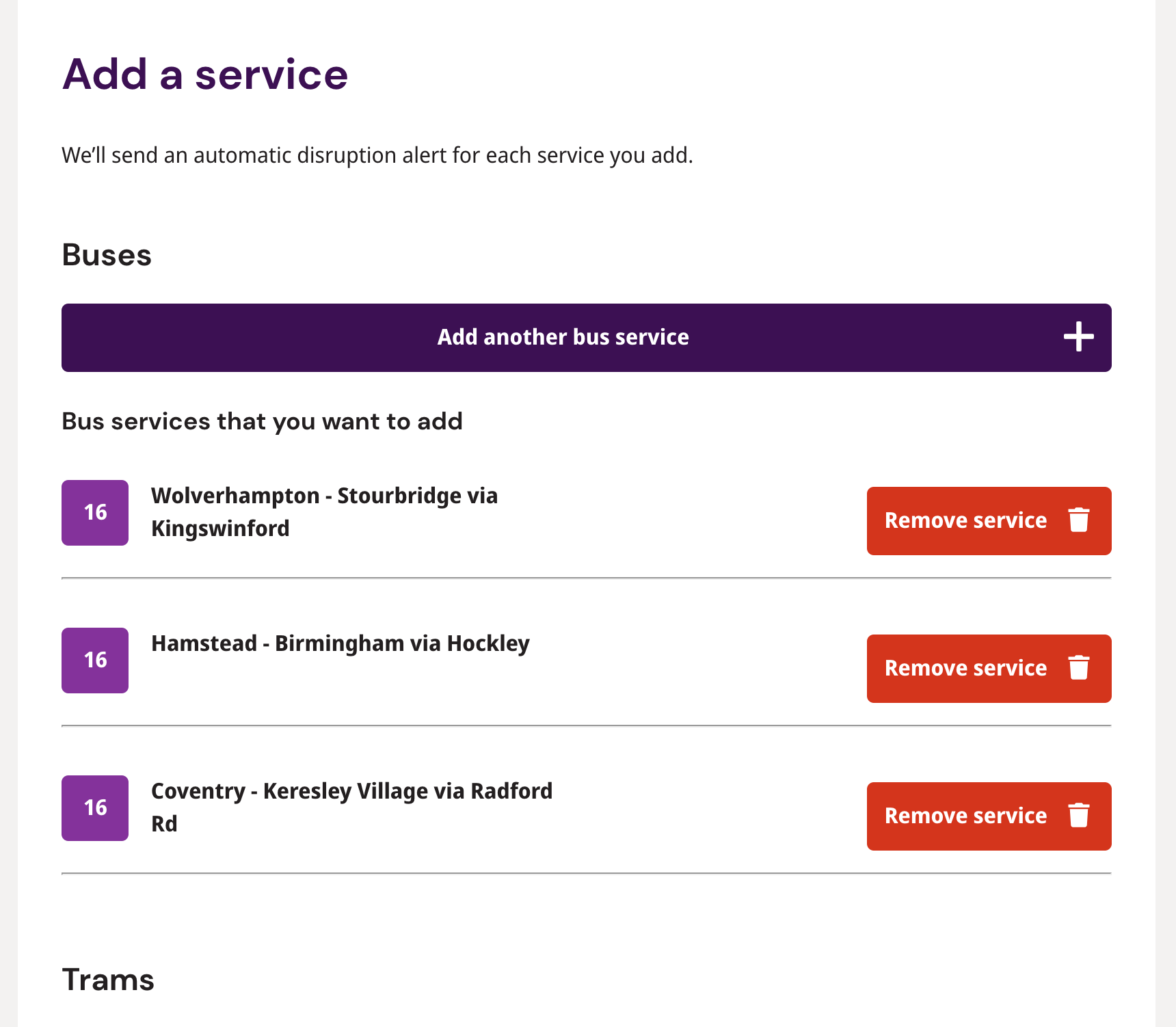This screenshot has width=1176, height=1027.
Task: Click the Buses section heading
Action: [107, 255]
